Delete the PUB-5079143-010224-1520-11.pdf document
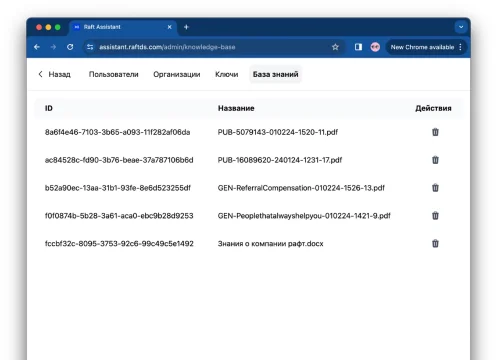The height and width of the screenshot is (360, 497). (x=435, y=132)
